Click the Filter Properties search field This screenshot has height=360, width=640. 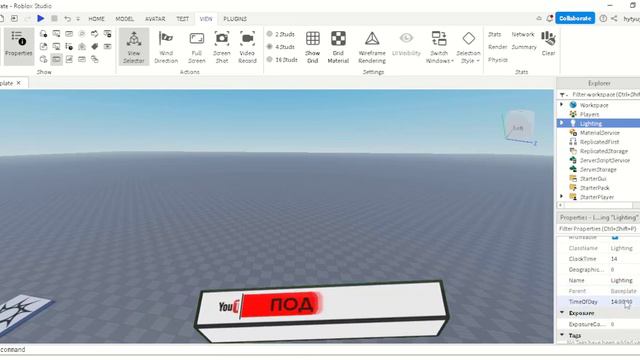(x=598, y=229)
